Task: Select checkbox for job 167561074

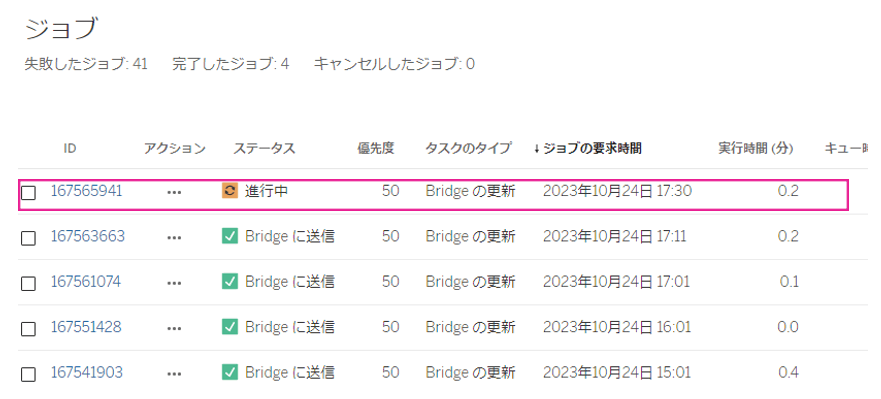Action: [28, 284]
